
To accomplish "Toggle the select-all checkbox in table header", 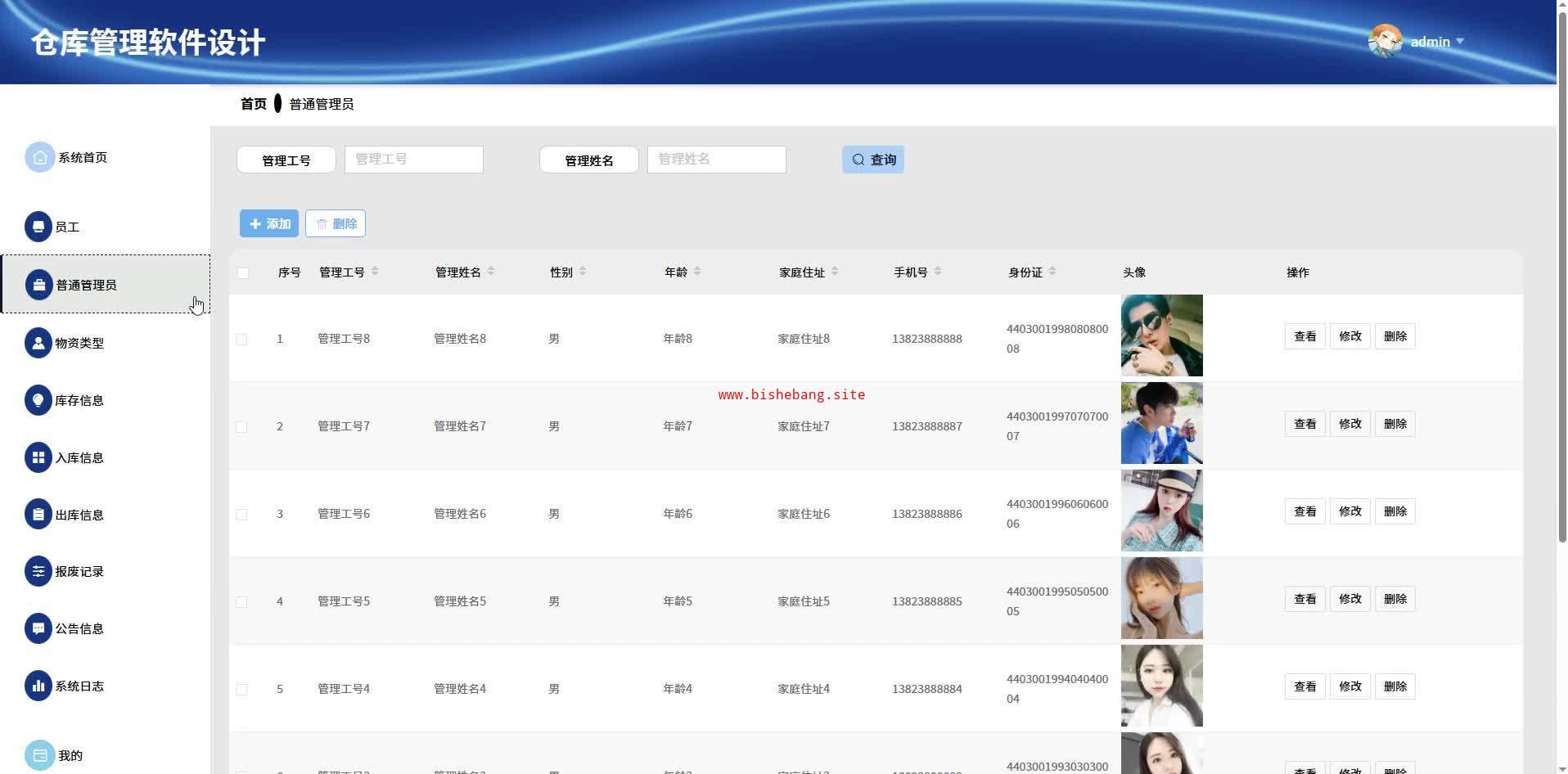I will [243, 272].
